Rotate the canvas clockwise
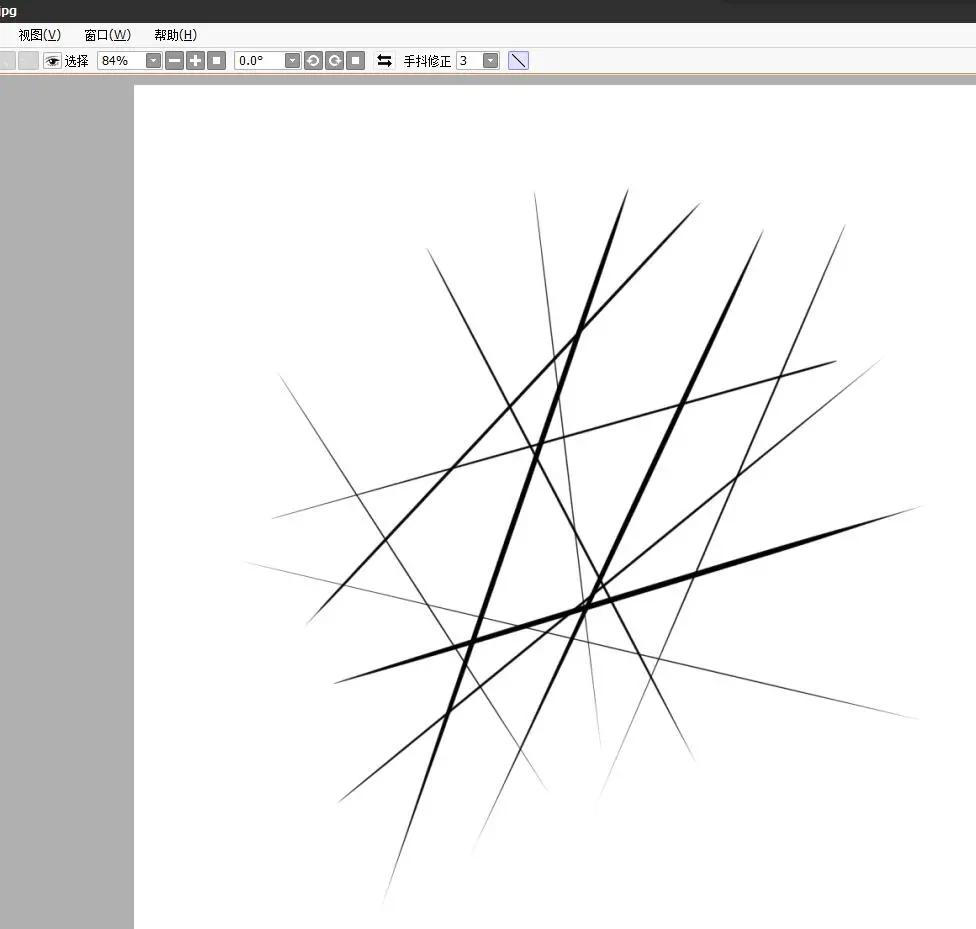 point(334,60)
